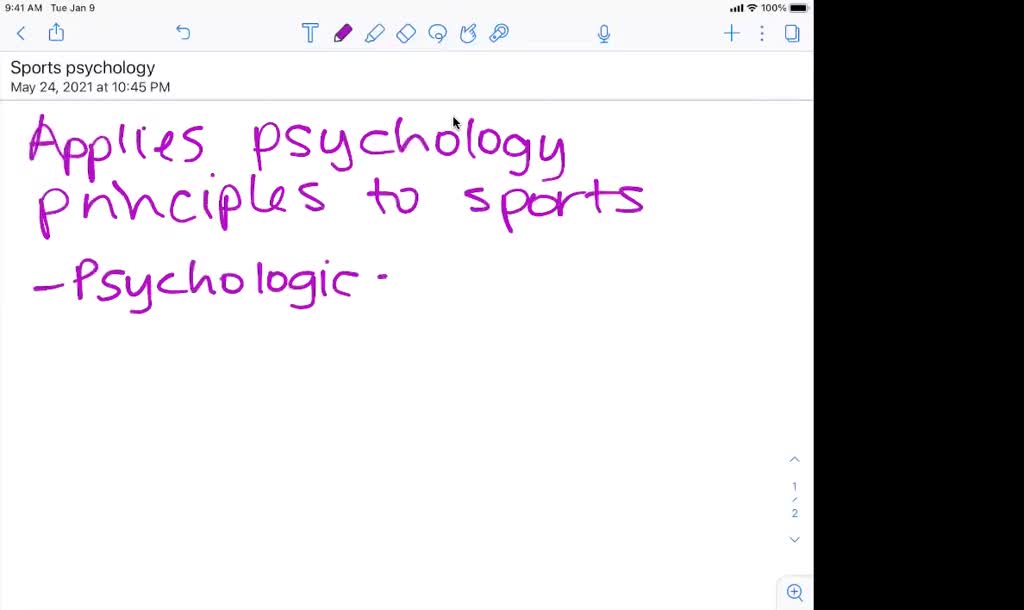Expand the next page with the down chevron

[x=794, y=539]
